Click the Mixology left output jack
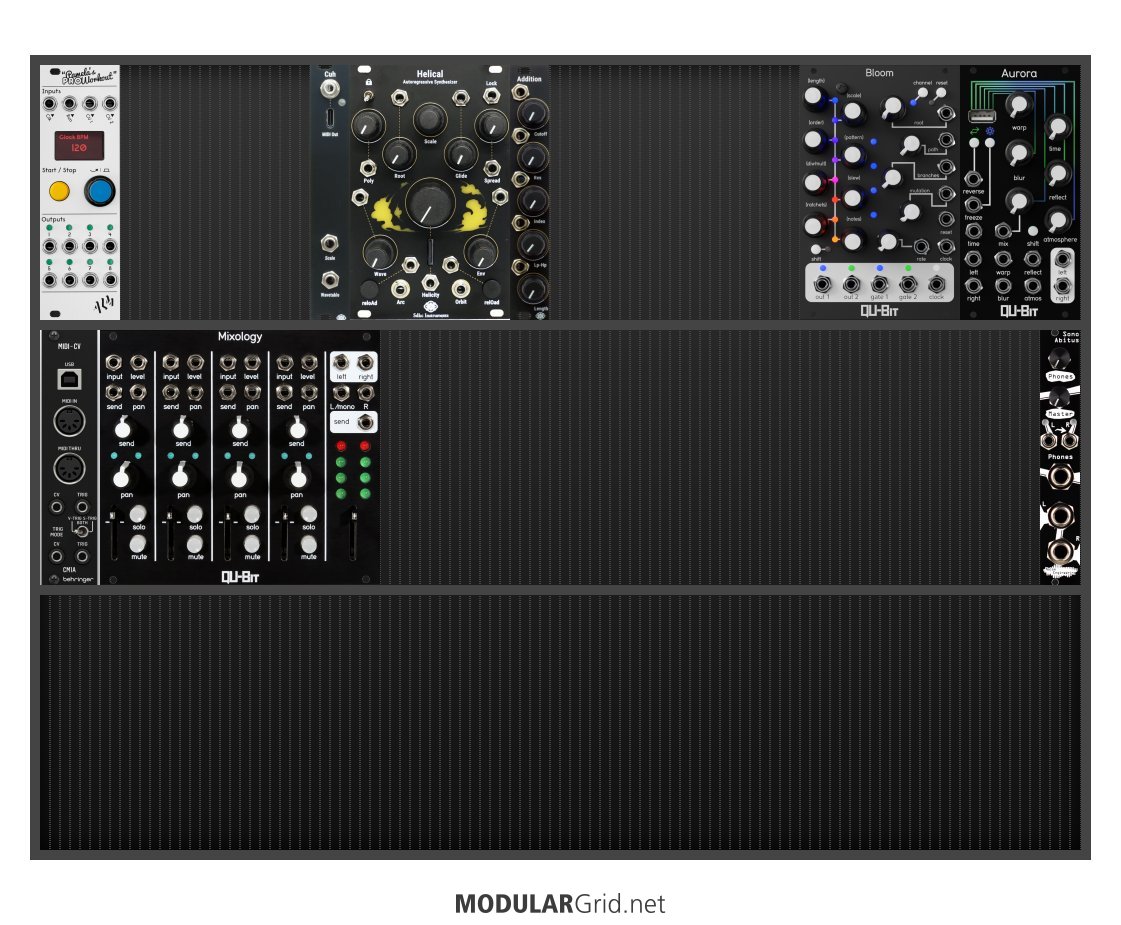This screenshot has width=1121, height=925. pyautogui.click(x=341, y=362)
